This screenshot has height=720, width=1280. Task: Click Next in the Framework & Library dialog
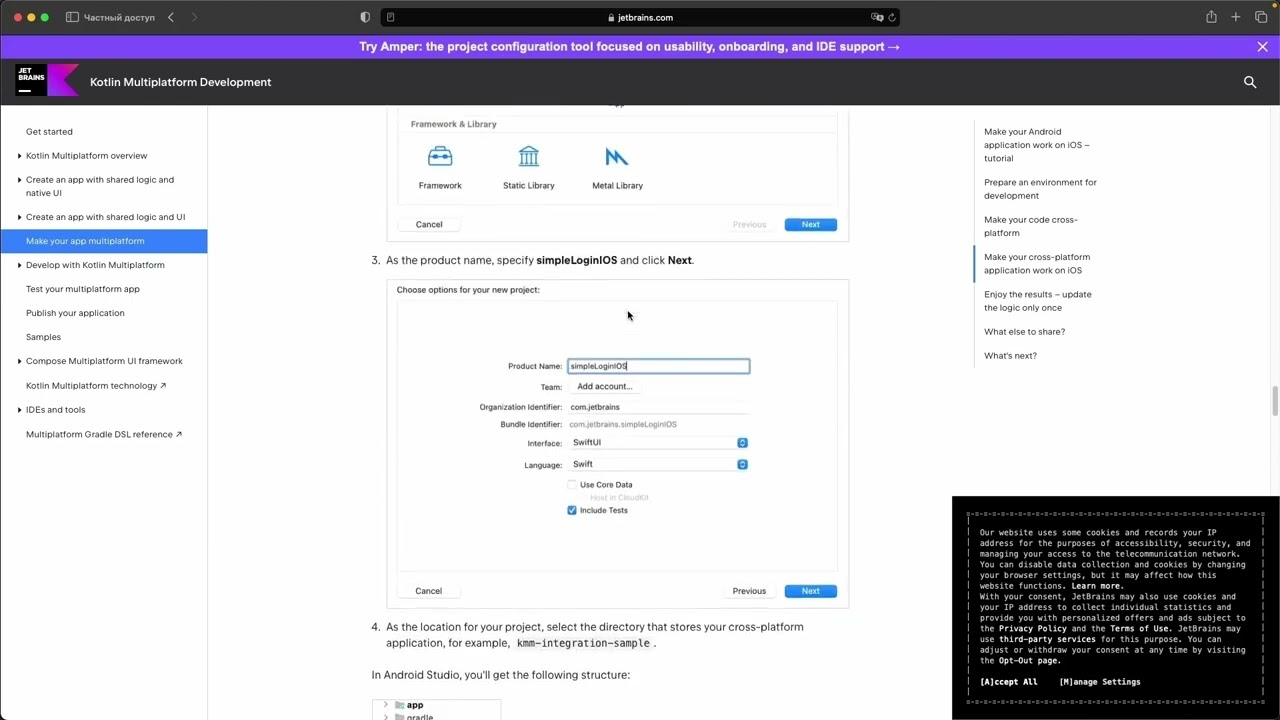point(810,224)
